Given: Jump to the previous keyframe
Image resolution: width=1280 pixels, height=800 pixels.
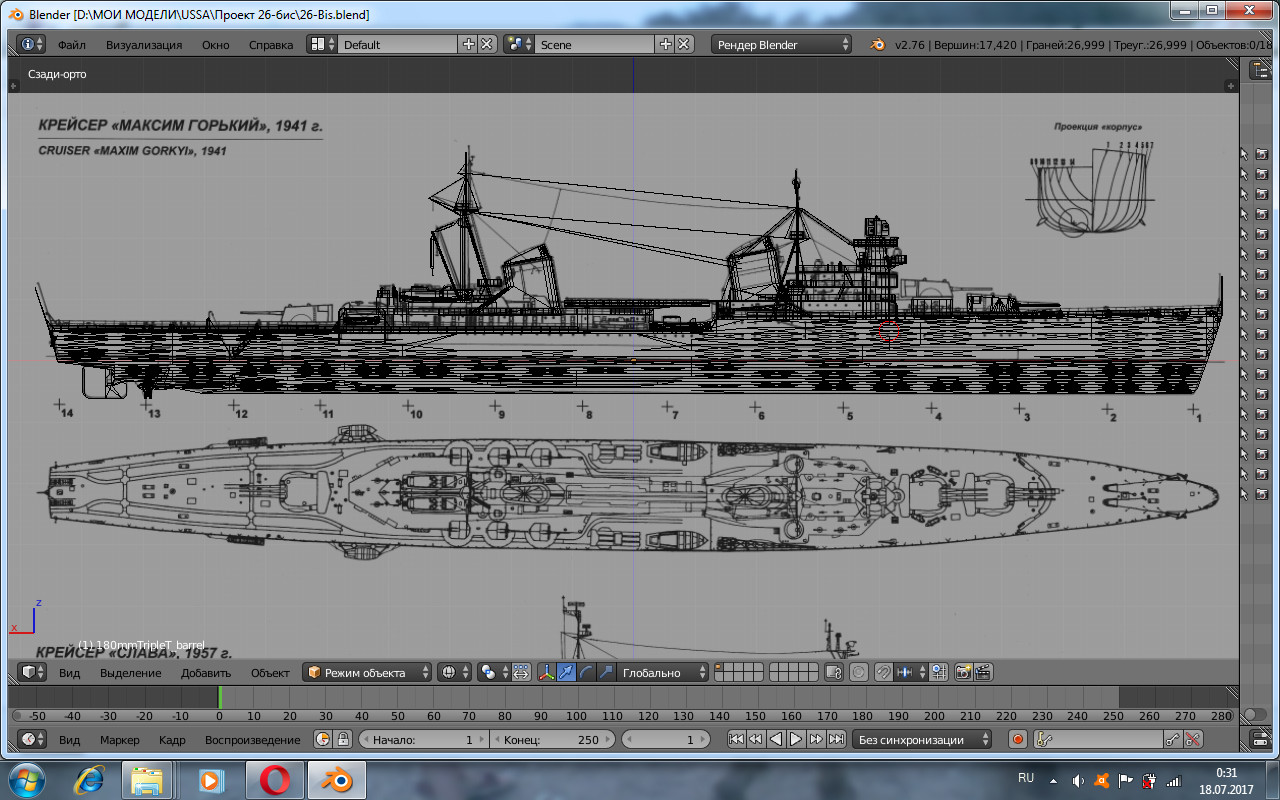Looking at the screenshot, I should point(756,739).
